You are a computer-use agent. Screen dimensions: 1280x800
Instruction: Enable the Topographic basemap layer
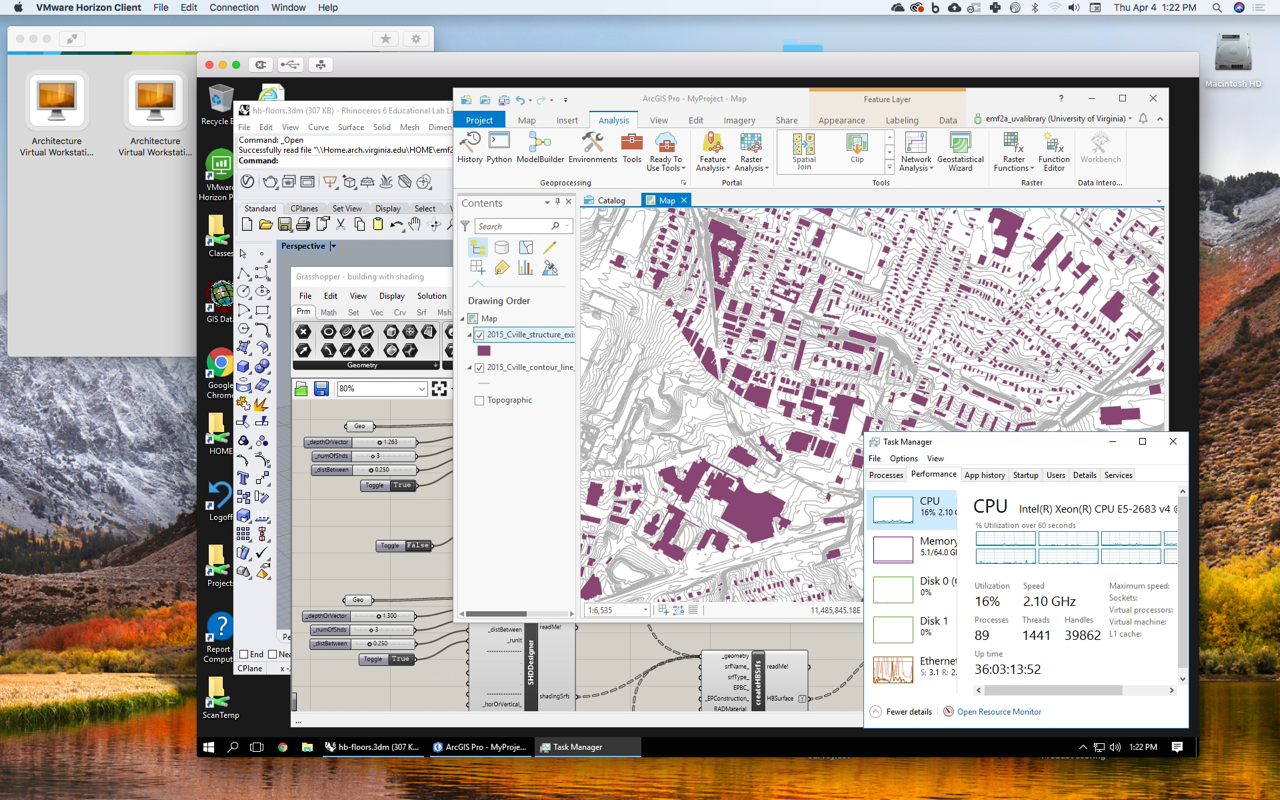point(479,400)
